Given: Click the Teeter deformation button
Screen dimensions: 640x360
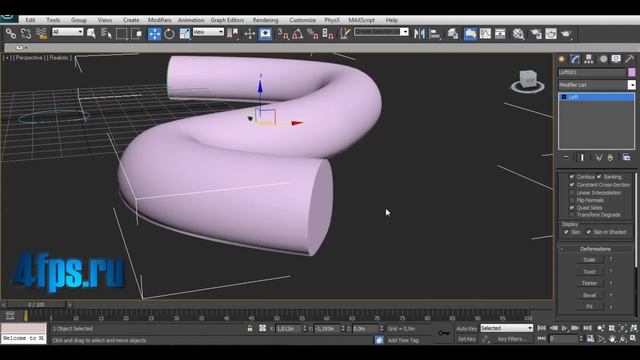Looking at the screenshot, I should [589, 283].
